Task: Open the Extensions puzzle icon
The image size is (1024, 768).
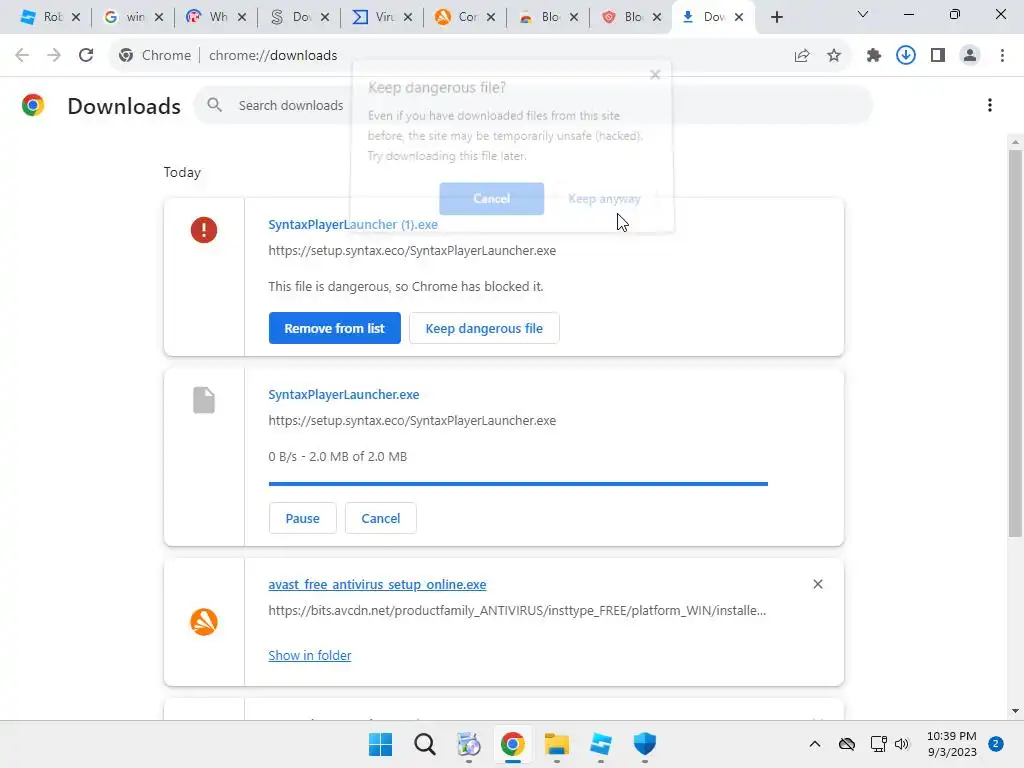Action: pyautogui.click(x=874, y=56)
